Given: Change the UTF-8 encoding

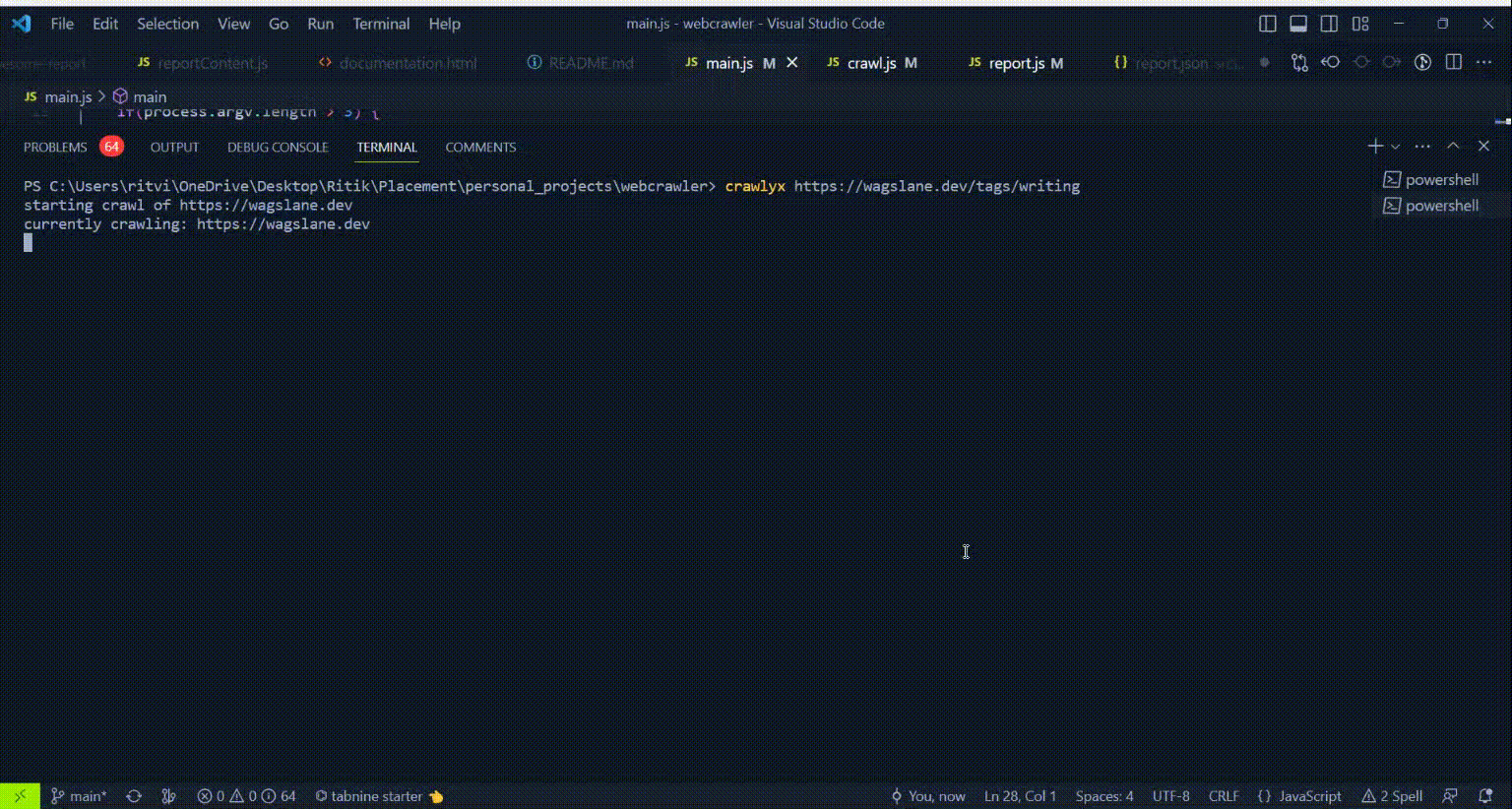Looking at the screenshot, I should 1171,796.
